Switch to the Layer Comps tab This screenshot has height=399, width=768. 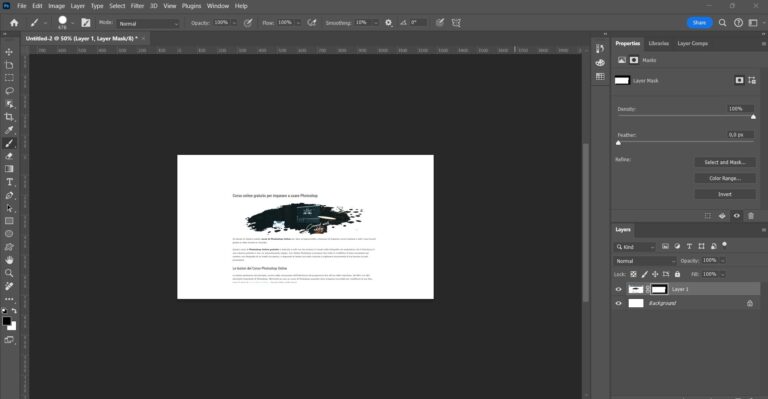pos(693,43)
